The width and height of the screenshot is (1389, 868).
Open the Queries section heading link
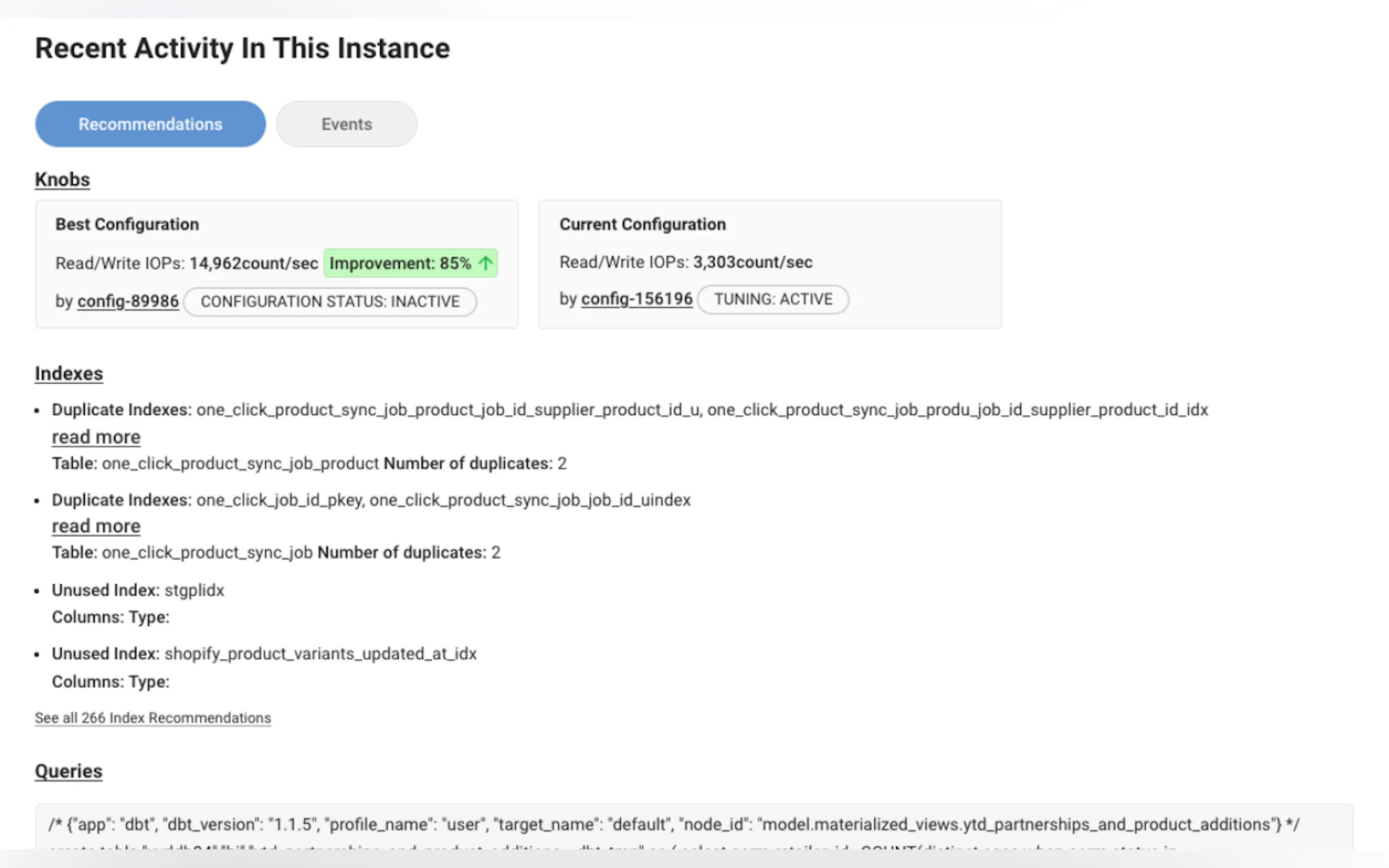tap(68, 771)
